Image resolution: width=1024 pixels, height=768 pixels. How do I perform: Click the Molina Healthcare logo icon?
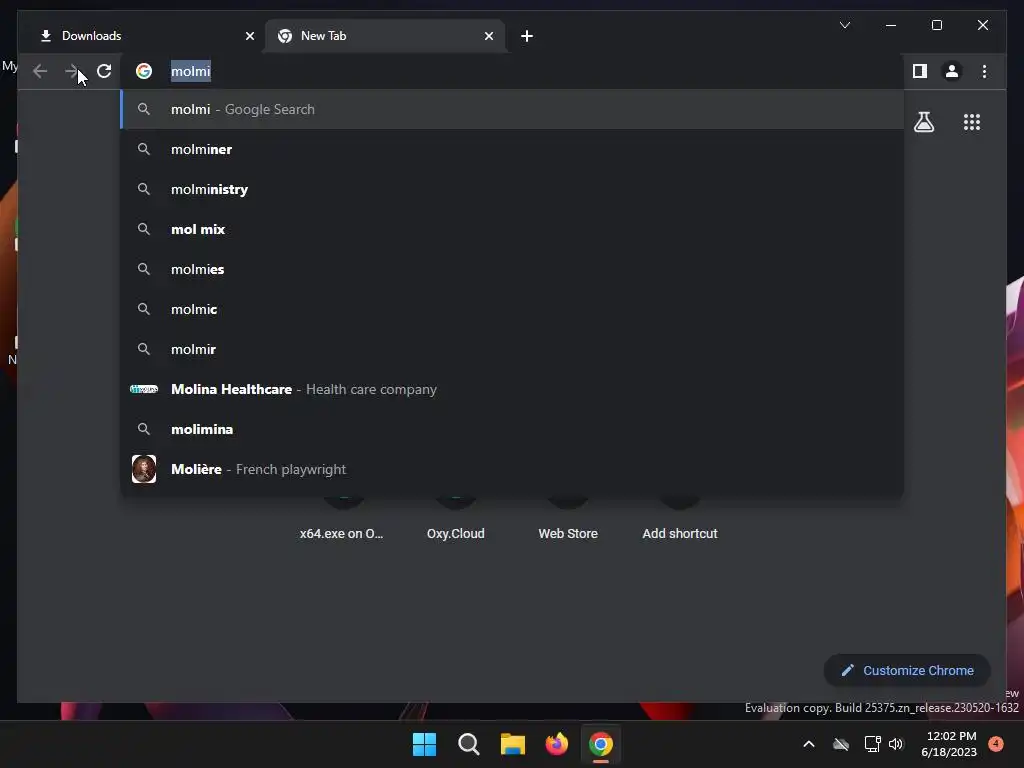[x=144, y=389]
